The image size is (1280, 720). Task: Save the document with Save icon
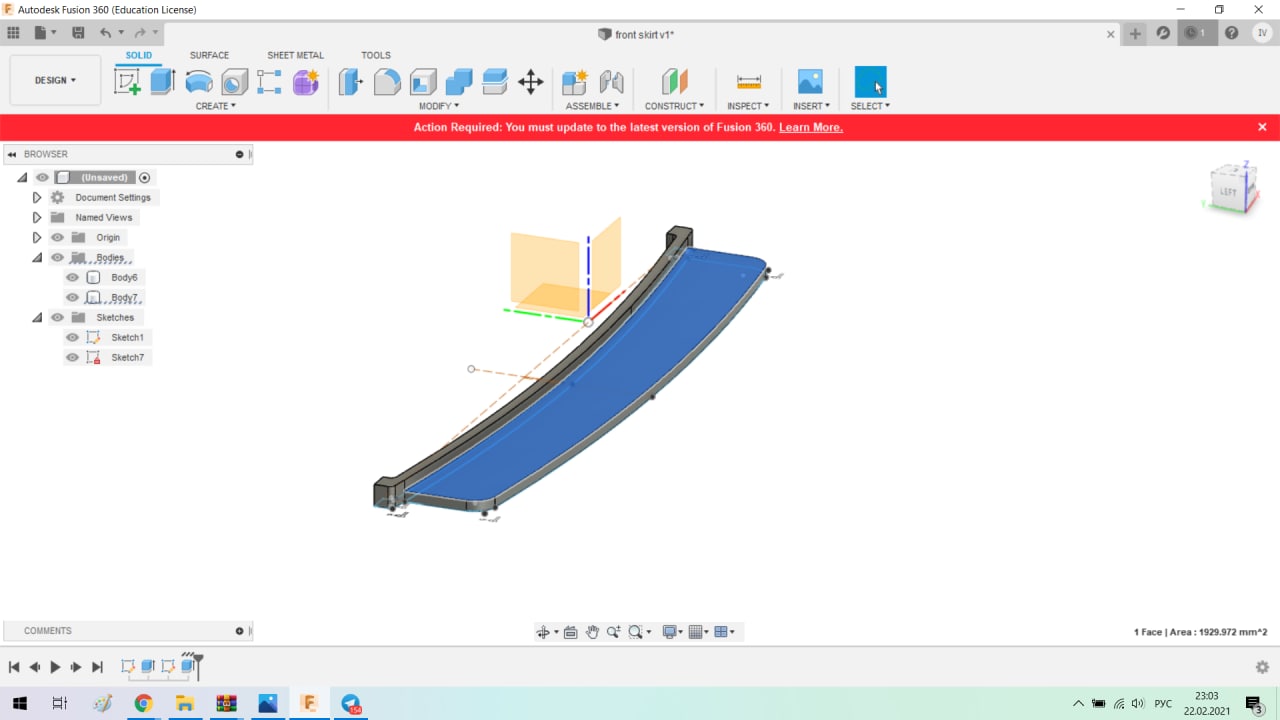[x=78, y=33]
